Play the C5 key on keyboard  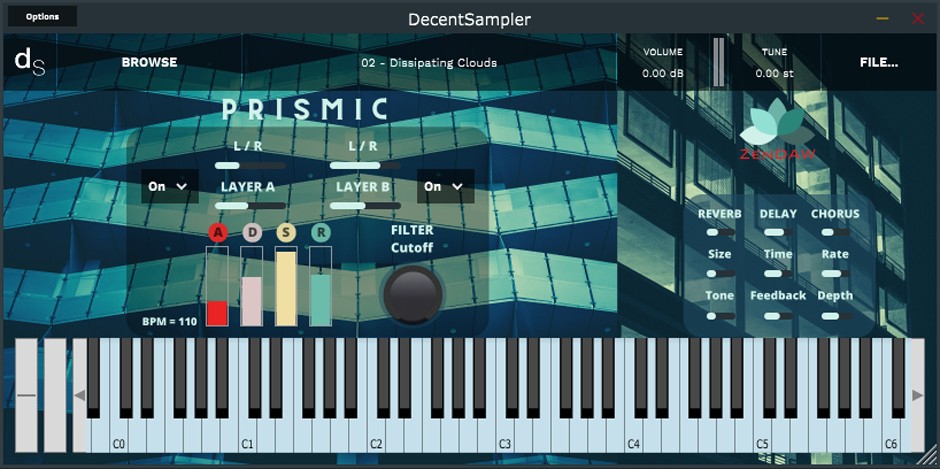coord(762,437)
